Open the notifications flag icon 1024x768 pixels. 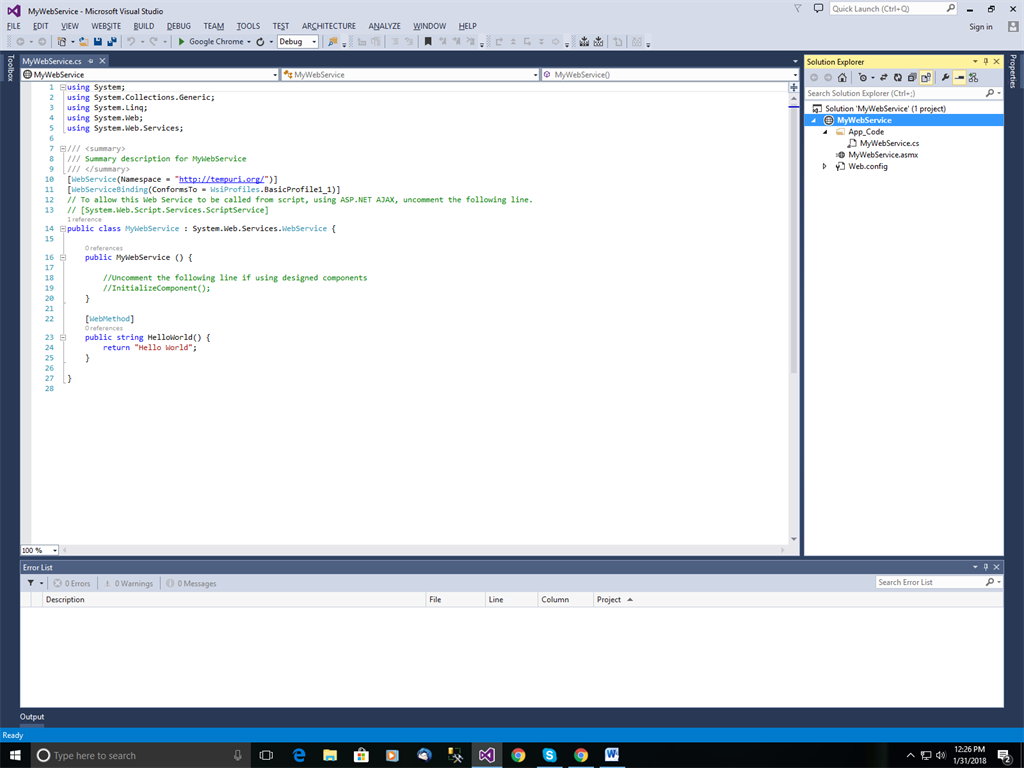click(797, 8)
